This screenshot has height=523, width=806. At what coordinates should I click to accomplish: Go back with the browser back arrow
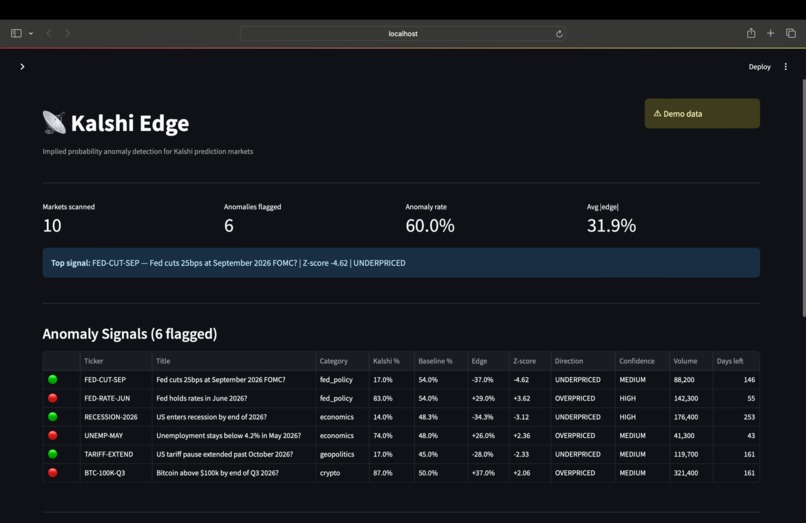click(x=49, y=33)
